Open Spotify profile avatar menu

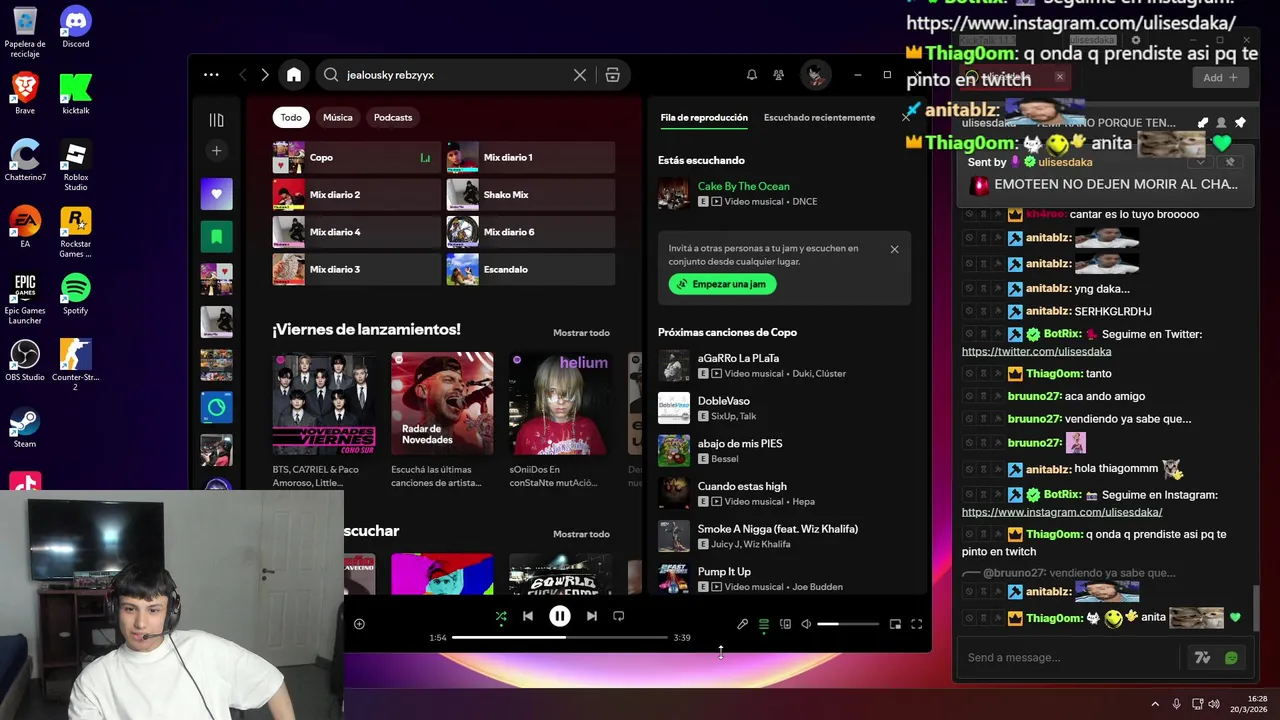tap(816, 75)
